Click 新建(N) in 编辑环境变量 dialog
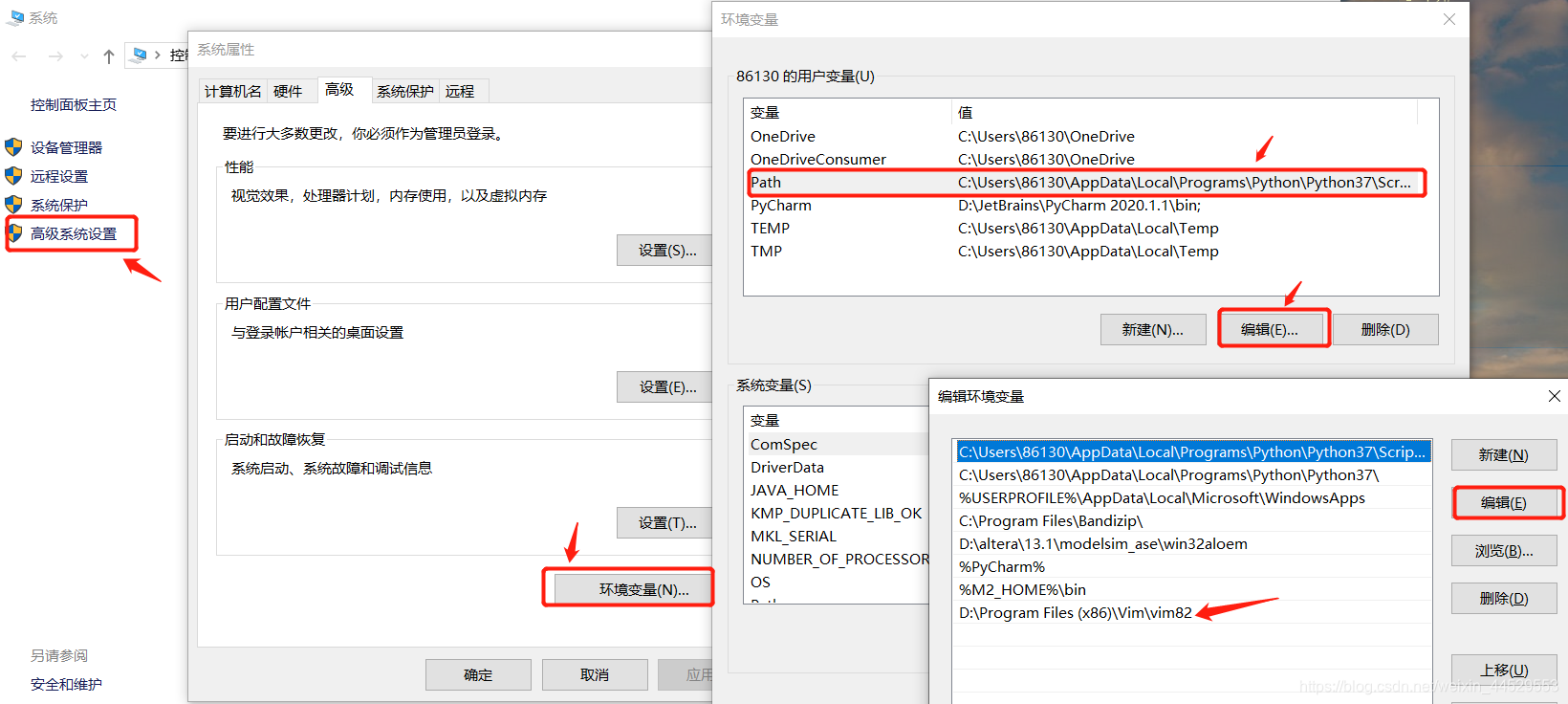Viewport: 1568px width, 704px height. point(1504,454)
